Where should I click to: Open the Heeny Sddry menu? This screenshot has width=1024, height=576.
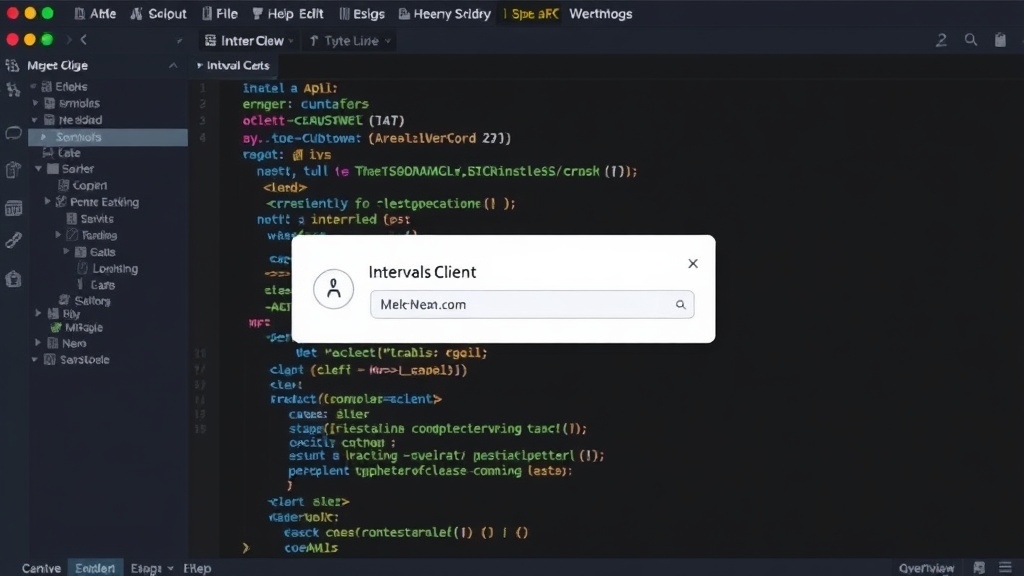click(444, 14)
